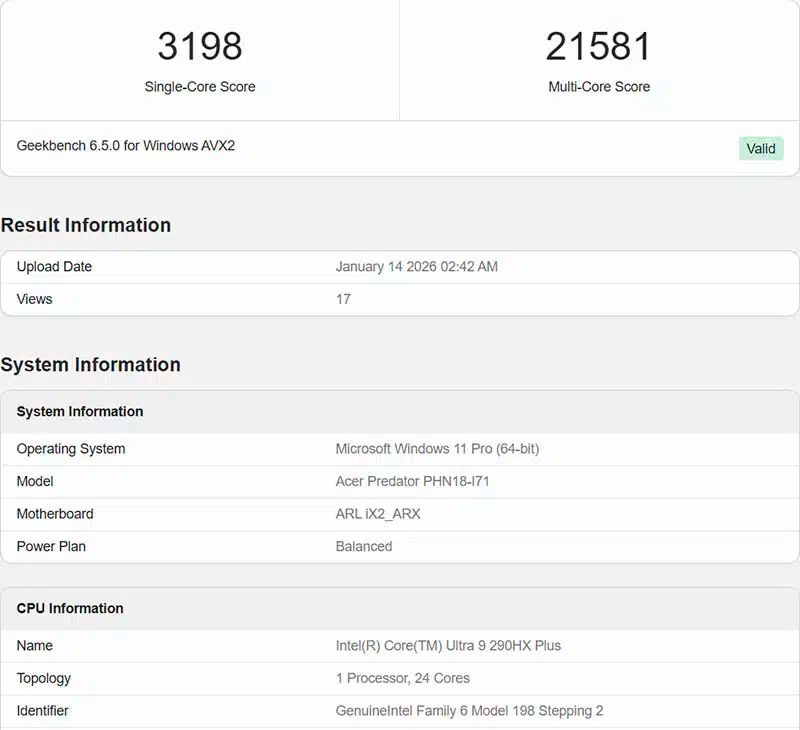The height and width of the screenshot is (730, 800).
Task: Select the Single-Core Score tab label
Action: point(200,87)
